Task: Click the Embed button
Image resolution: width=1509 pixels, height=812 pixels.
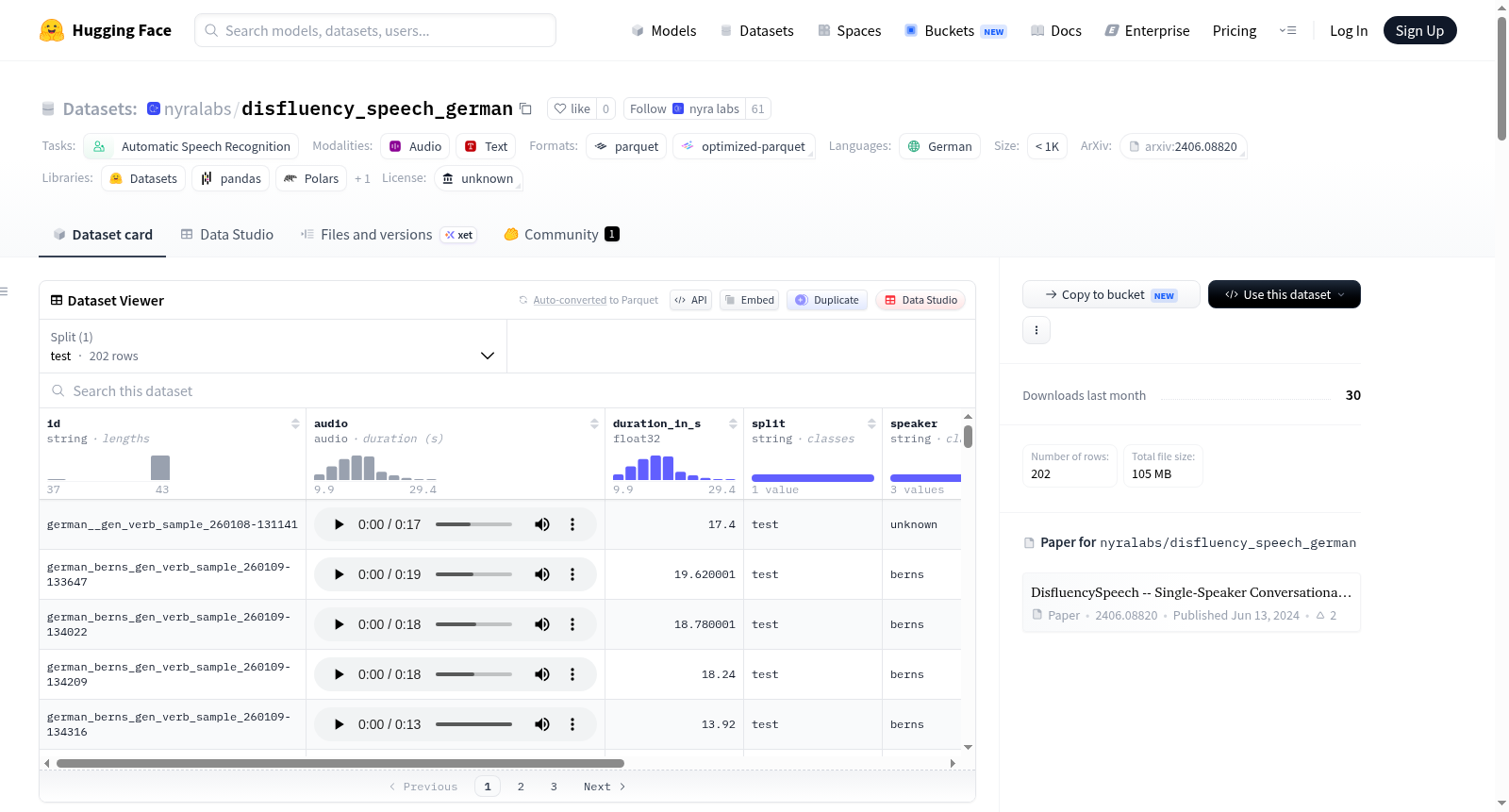Action: click(749, 300)
